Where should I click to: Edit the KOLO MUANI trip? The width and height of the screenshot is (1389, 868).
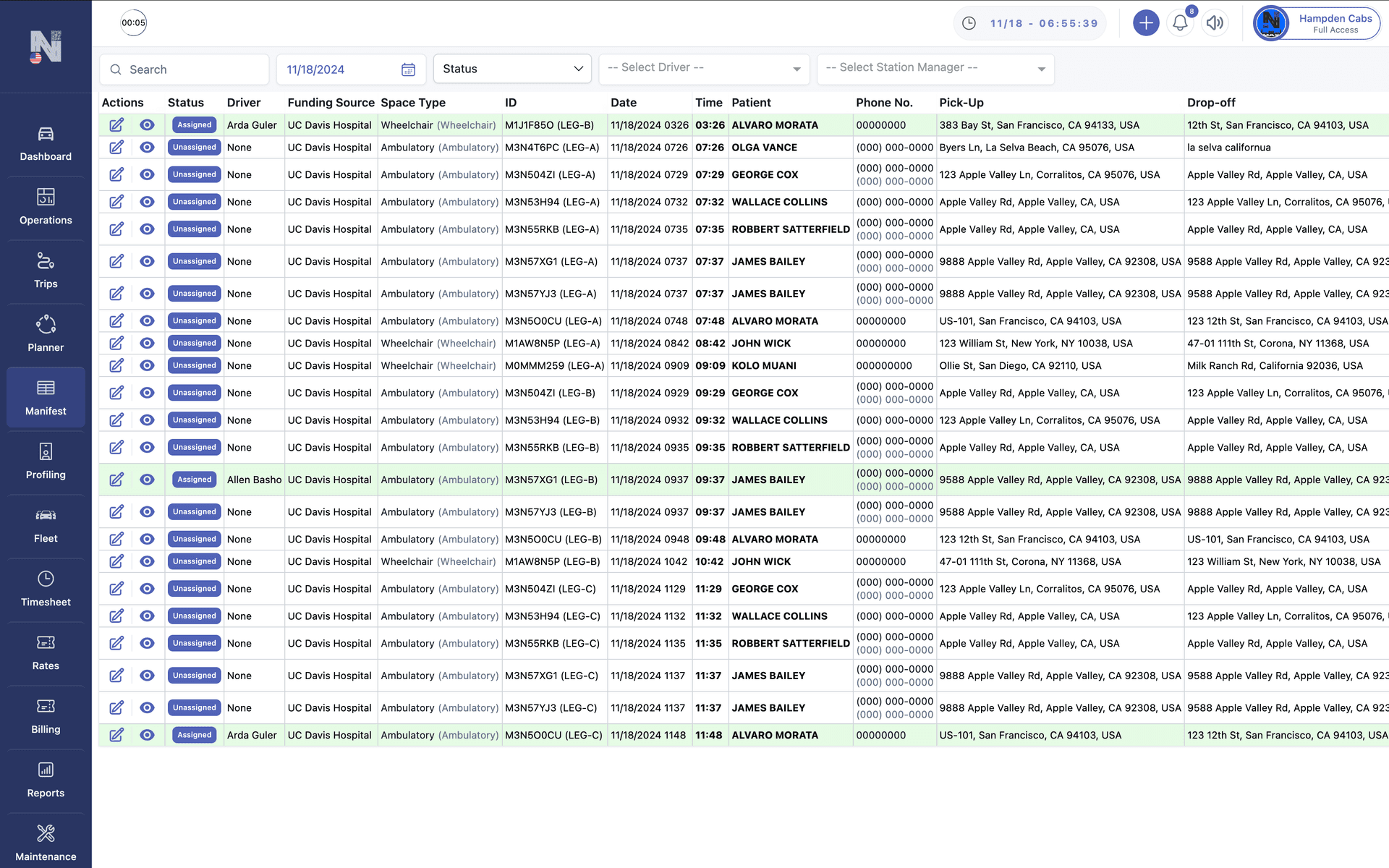pos(116,366)
